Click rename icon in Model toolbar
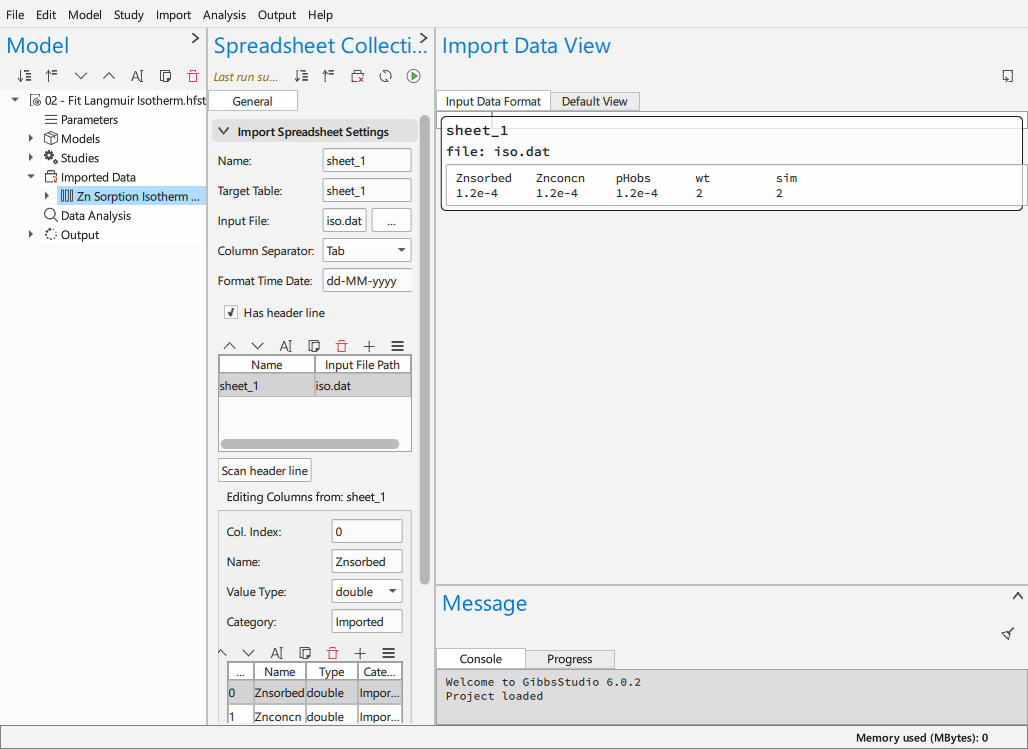1028x749 pixels. [137, 76]
